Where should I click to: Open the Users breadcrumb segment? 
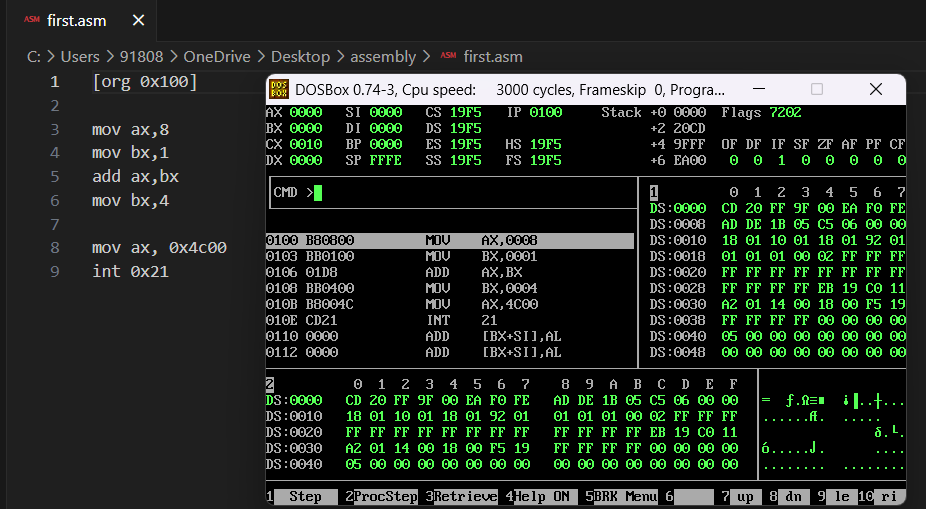(80, 57)
